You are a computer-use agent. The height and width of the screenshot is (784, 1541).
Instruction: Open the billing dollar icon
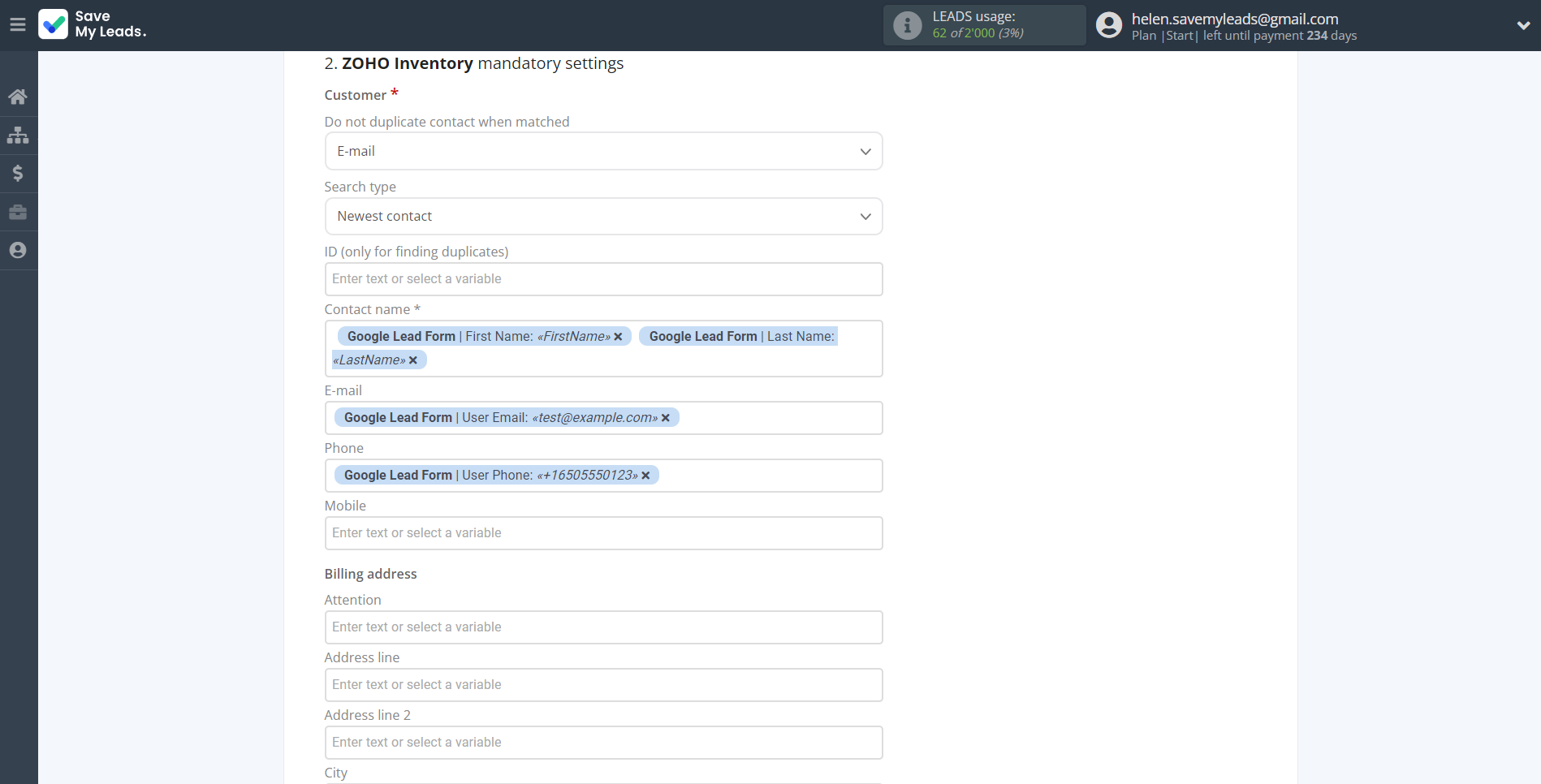18,173
